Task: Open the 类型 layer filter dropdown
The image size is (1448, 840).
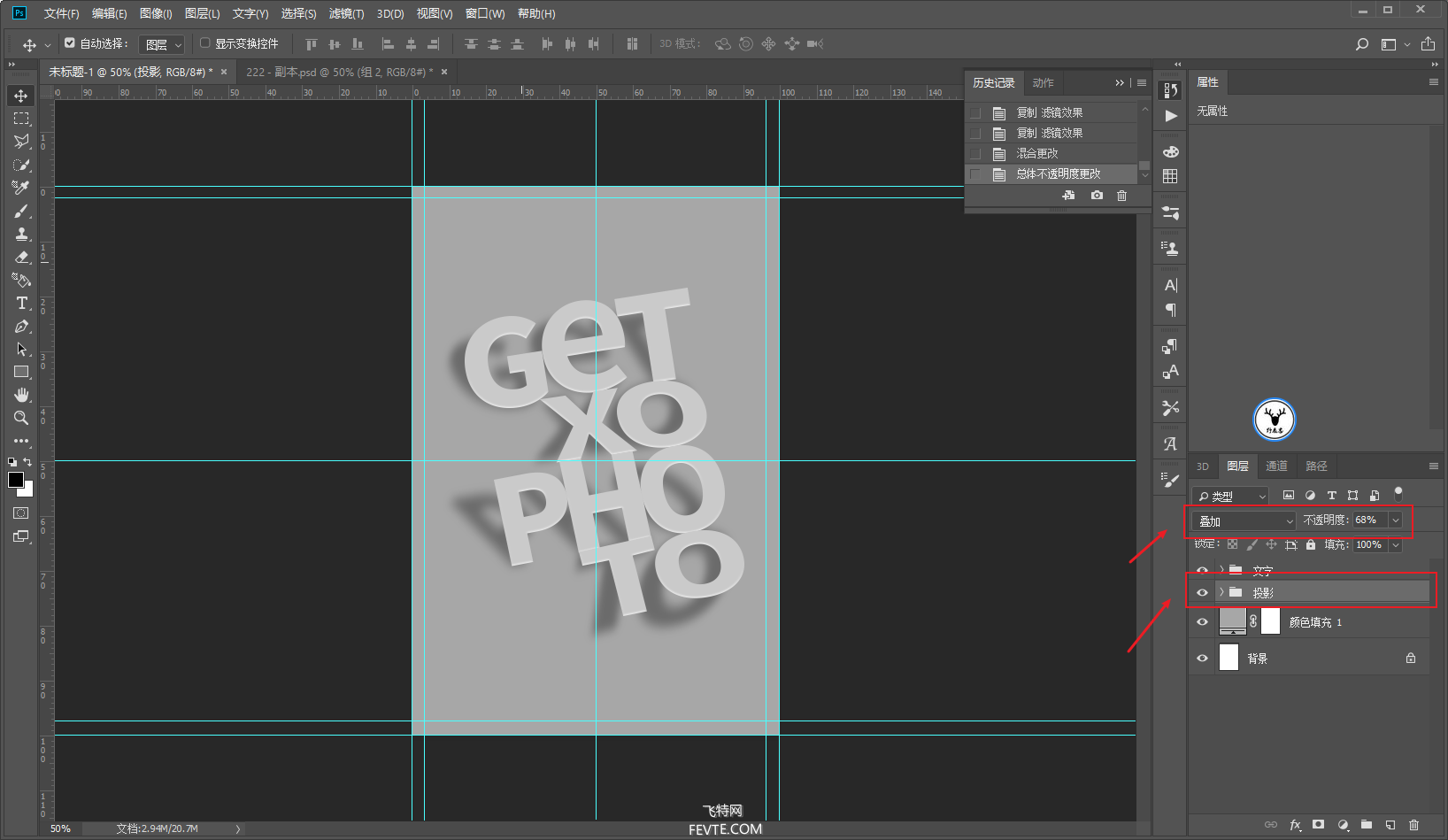Action: 1230,496
